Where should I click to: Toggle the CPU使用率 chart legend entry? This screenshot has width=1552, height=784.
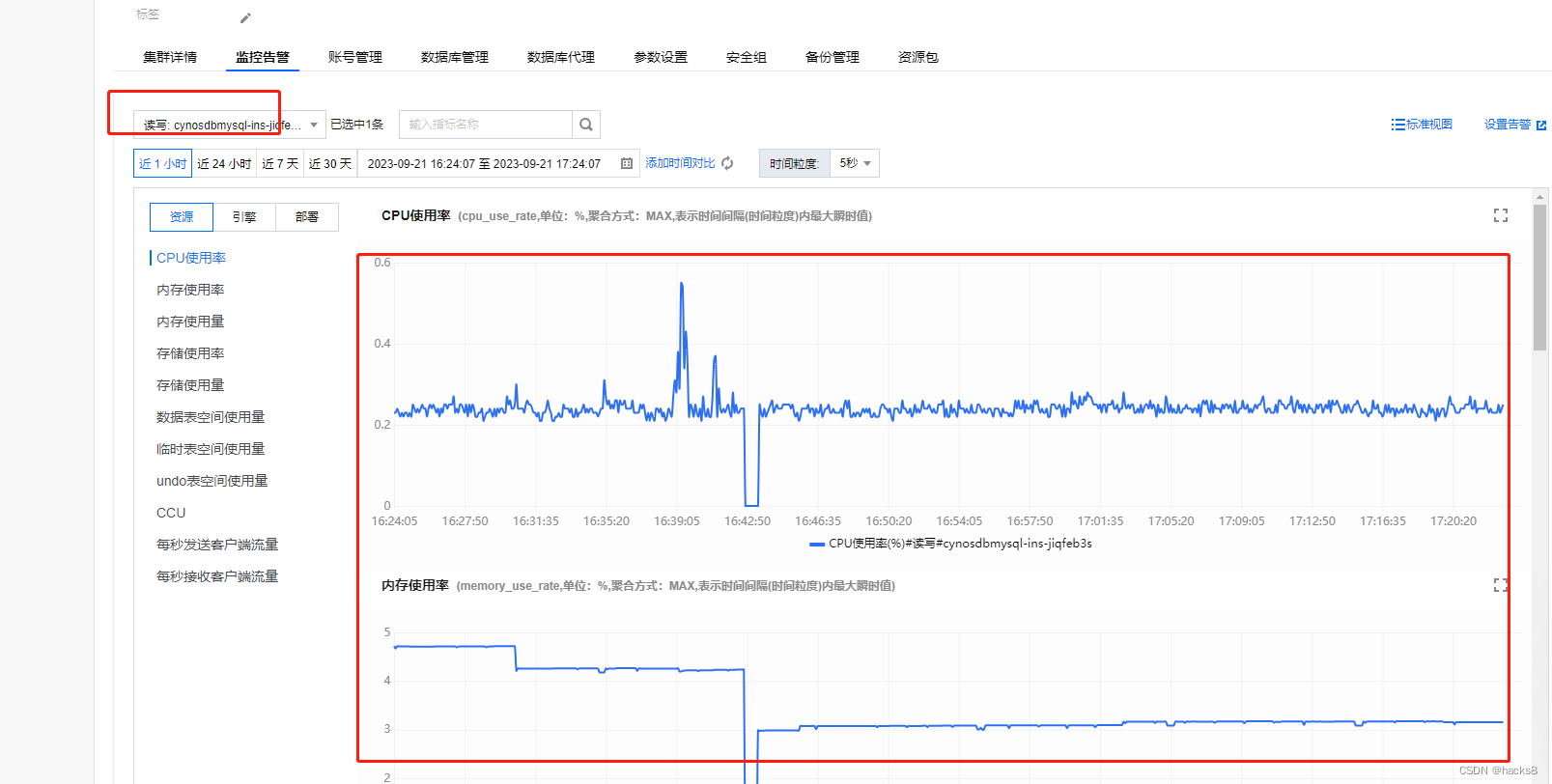click(x=950, y=544)
